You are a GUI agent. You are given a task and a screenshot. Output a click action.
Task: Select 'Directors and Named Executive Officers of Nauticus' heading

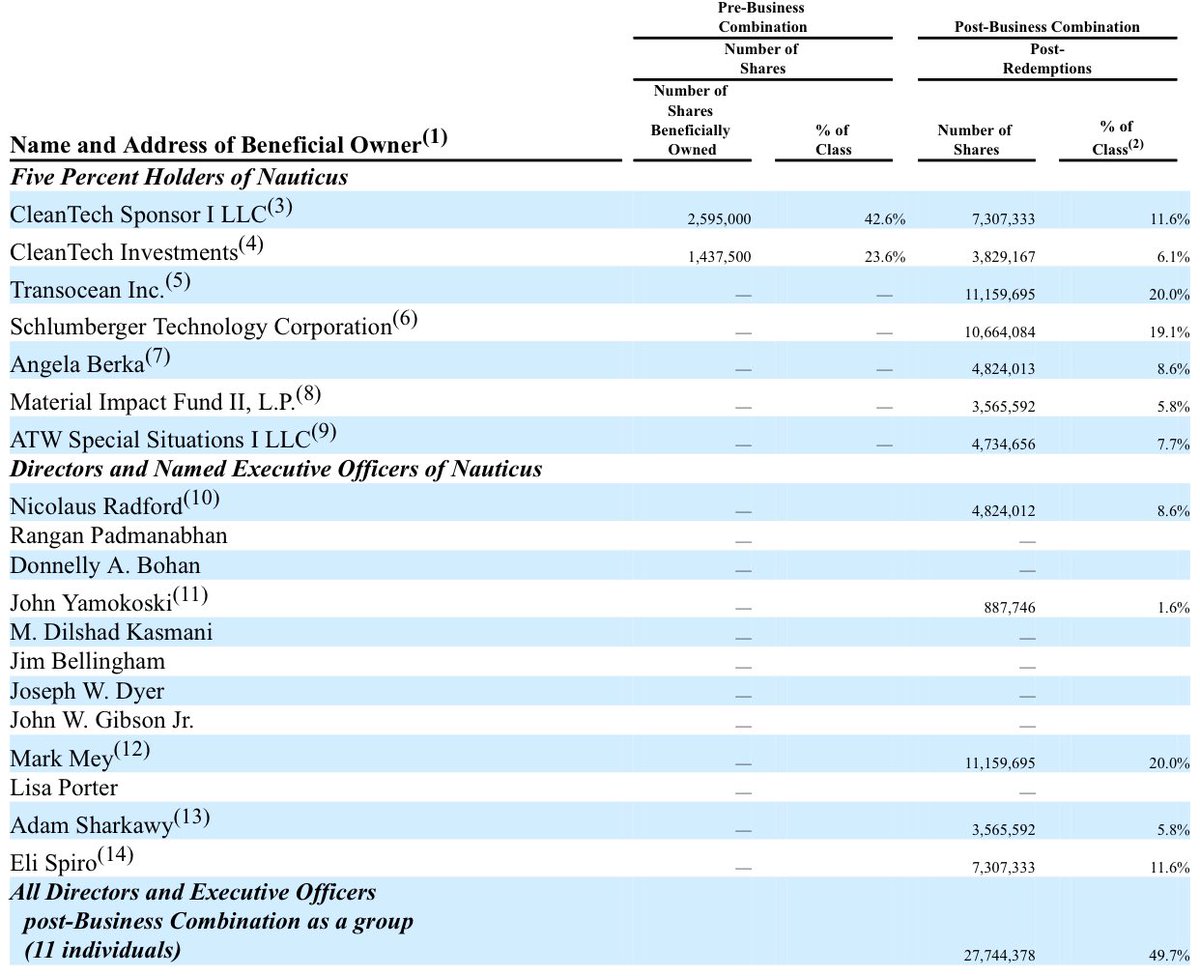[x=276, y=469]
